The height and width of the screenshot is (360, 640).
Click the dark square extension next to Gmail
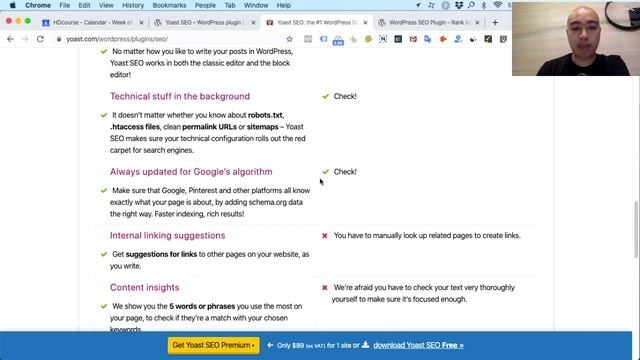coord(398,39)
